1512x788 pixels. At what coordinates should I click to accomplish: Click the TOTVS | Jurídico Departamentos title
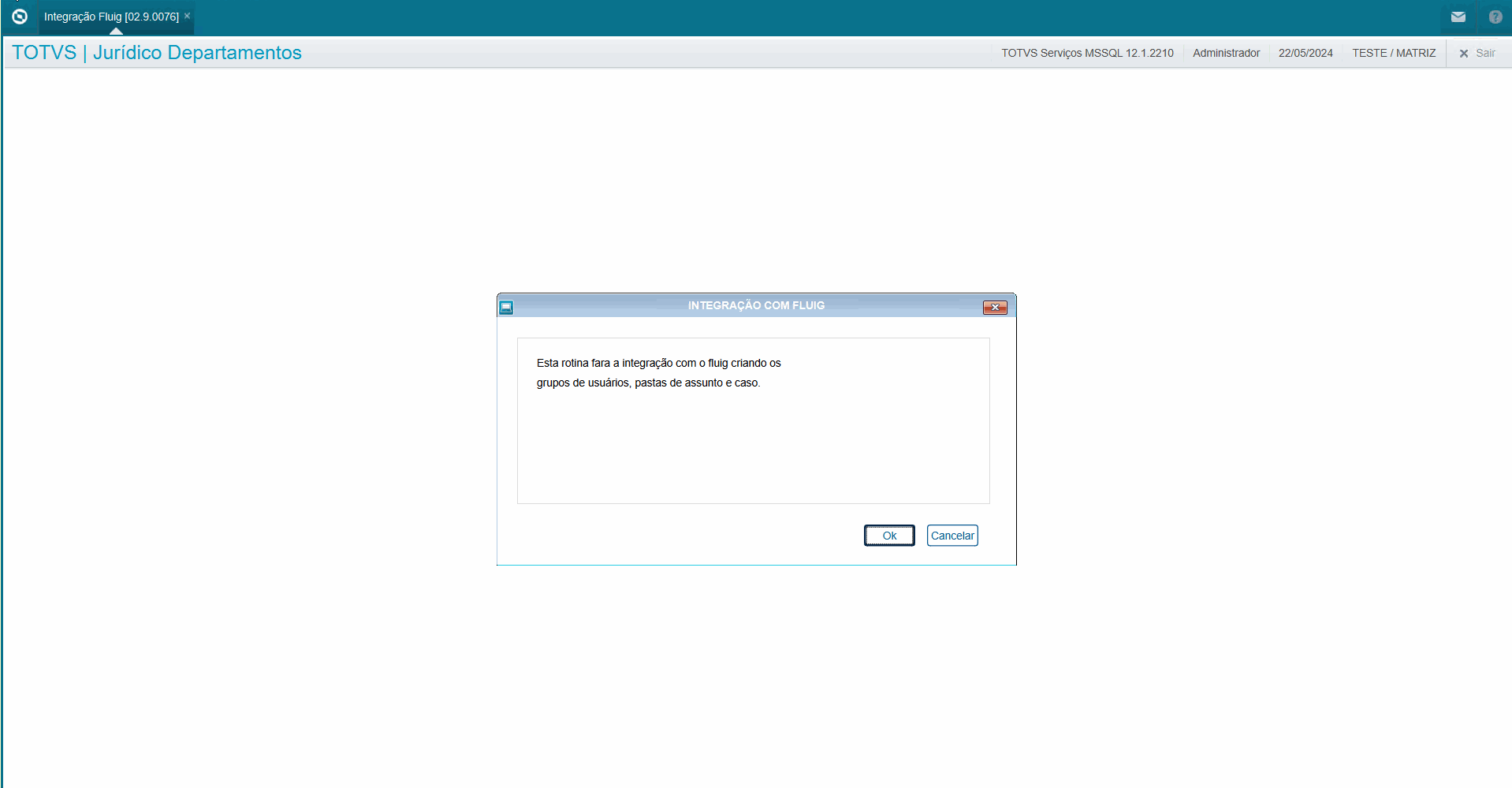[157, 53]
